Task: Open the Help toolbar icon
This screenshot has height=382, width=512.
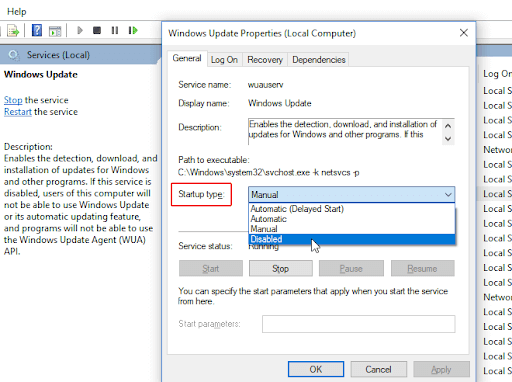Action: tap(37, 31)
